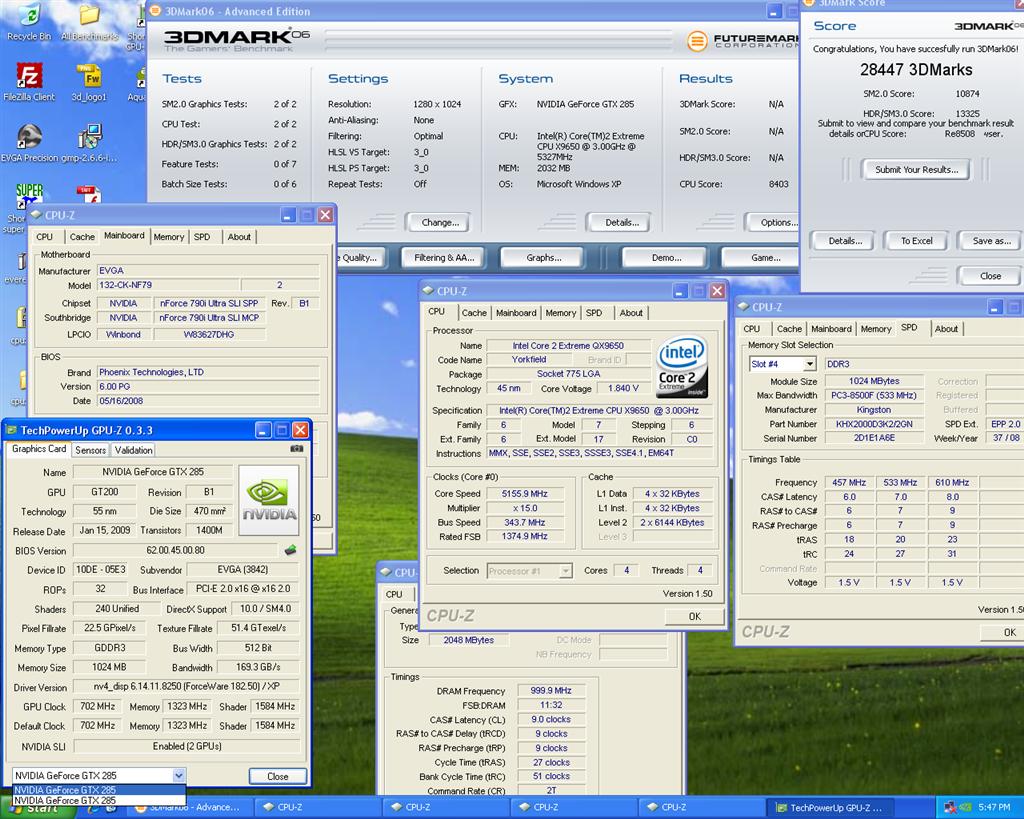Image resolution: width=1024 pixels, height=819 pixels.
Task: Click the Core Voltage value 1.840 V
Action: [x=622, y=389]
